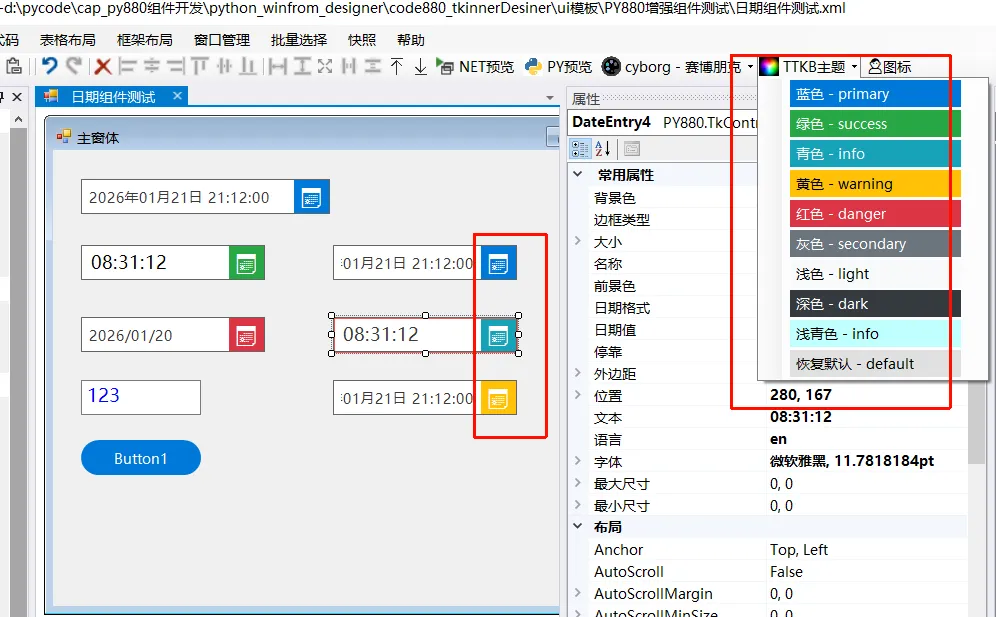The width and height of the screenshot is (996, 617).
Task: Open the TTKB主题 dropdown
Action: [809, 66]
